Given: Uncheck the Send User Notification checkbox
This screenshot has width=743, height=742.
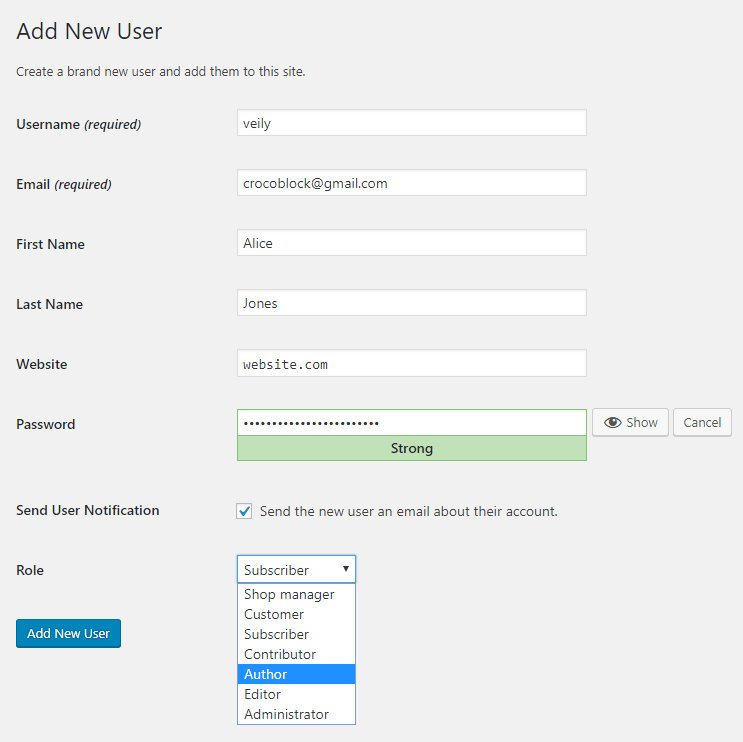Looking at the screenshot, I should 244,511.
